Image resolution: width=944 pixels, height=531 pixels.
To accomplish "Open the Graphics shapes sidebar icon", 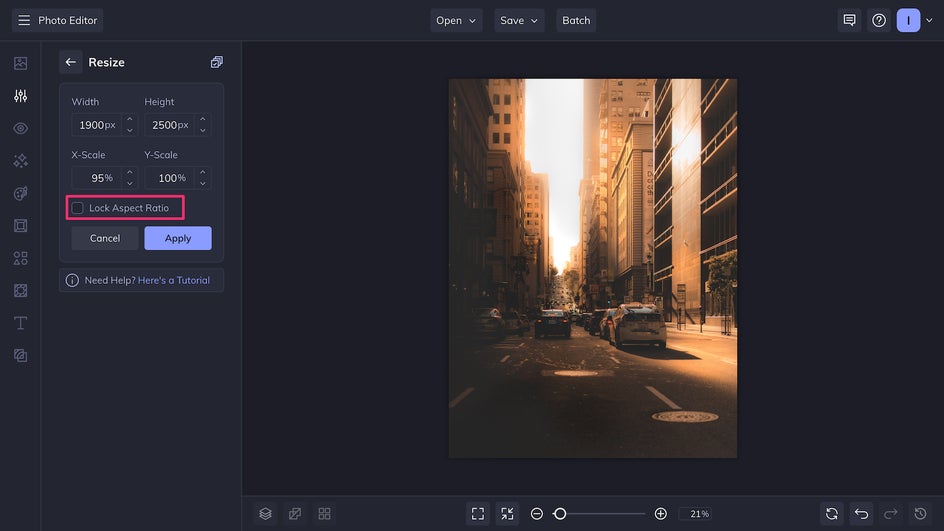I will tap(20, 258).
